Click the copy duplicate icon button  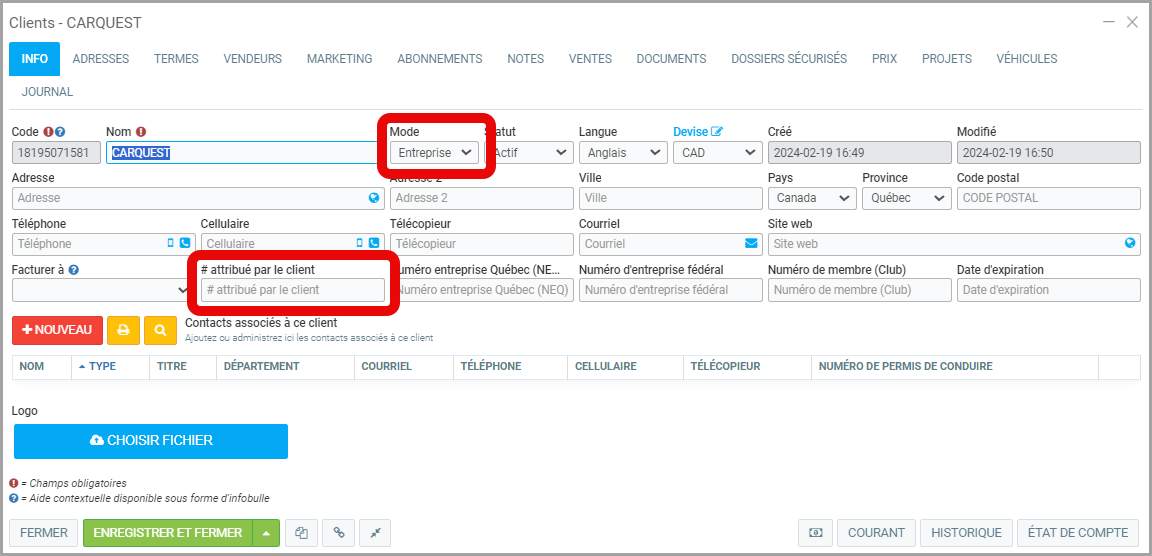(301, 533)
